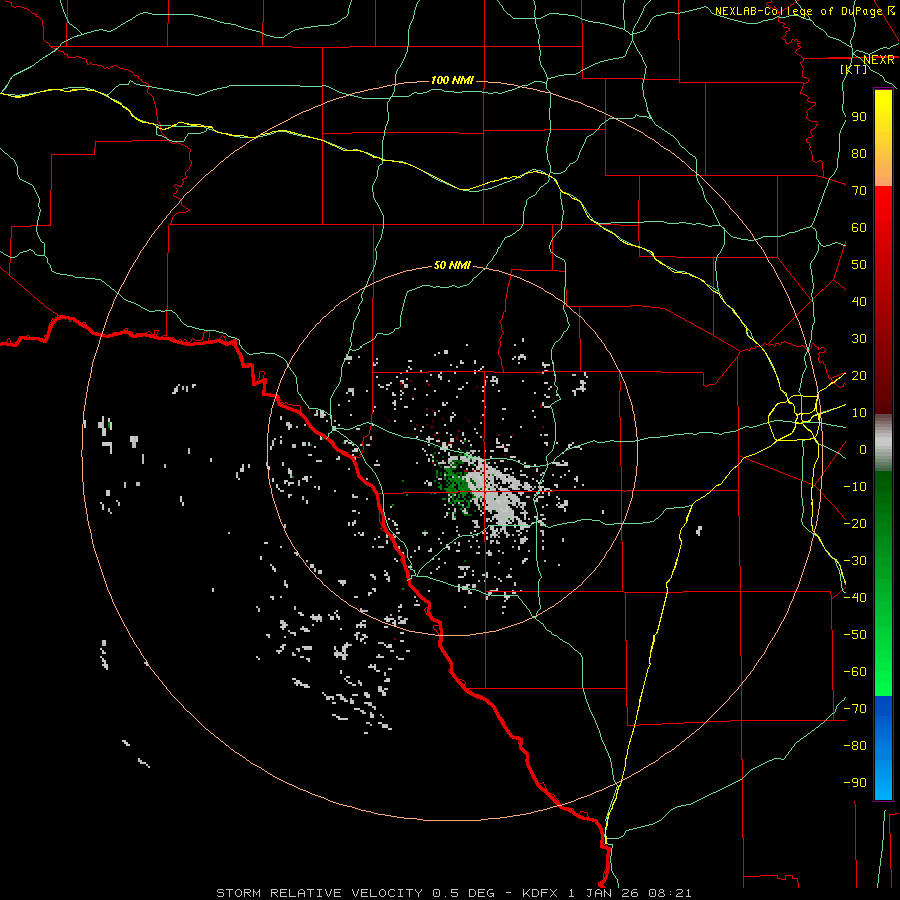Click "STORM RELATIVE VELOCITY" product title text

321,893
